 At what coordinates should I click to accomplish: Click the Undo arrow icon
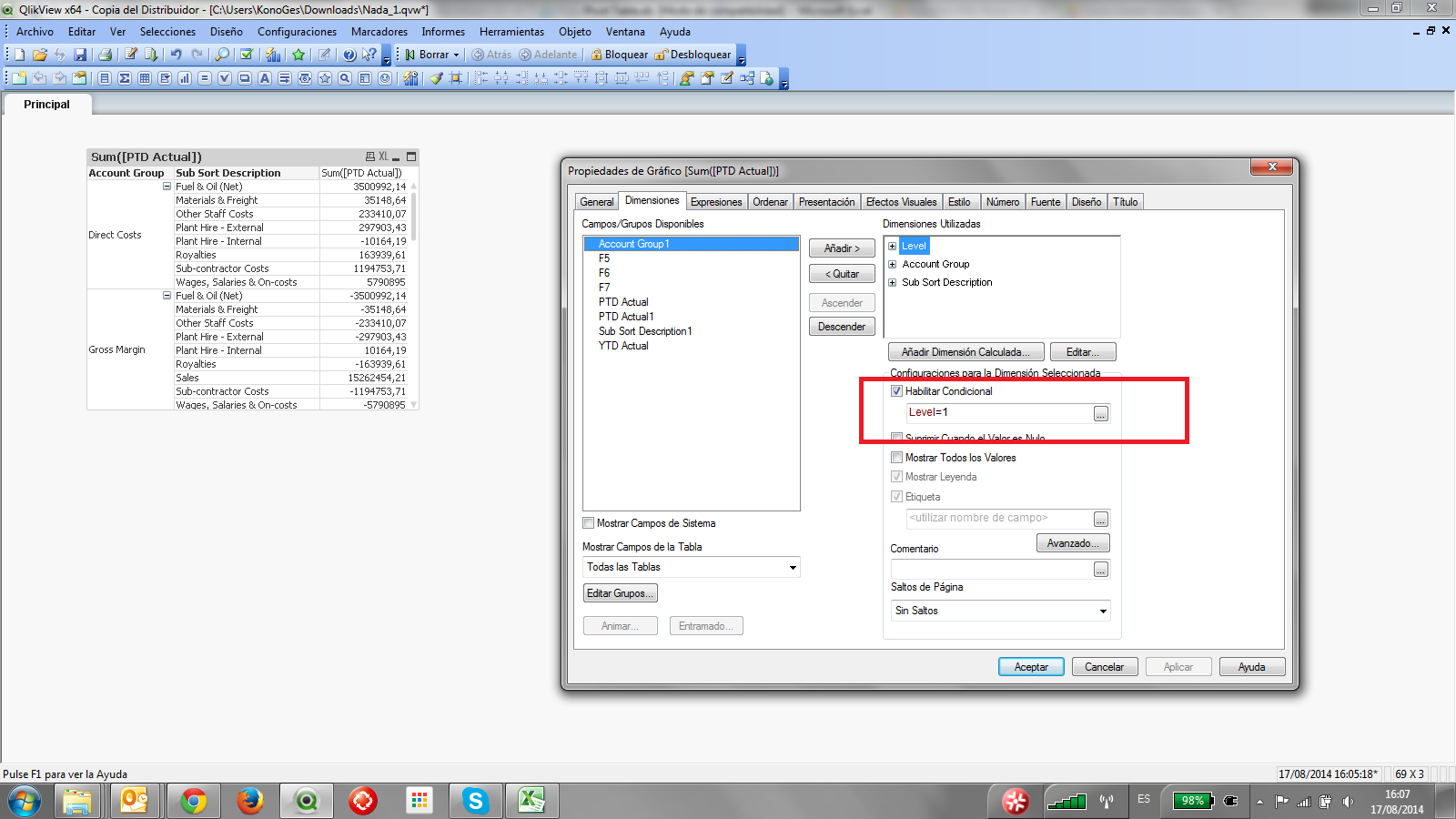click(177, 55)
